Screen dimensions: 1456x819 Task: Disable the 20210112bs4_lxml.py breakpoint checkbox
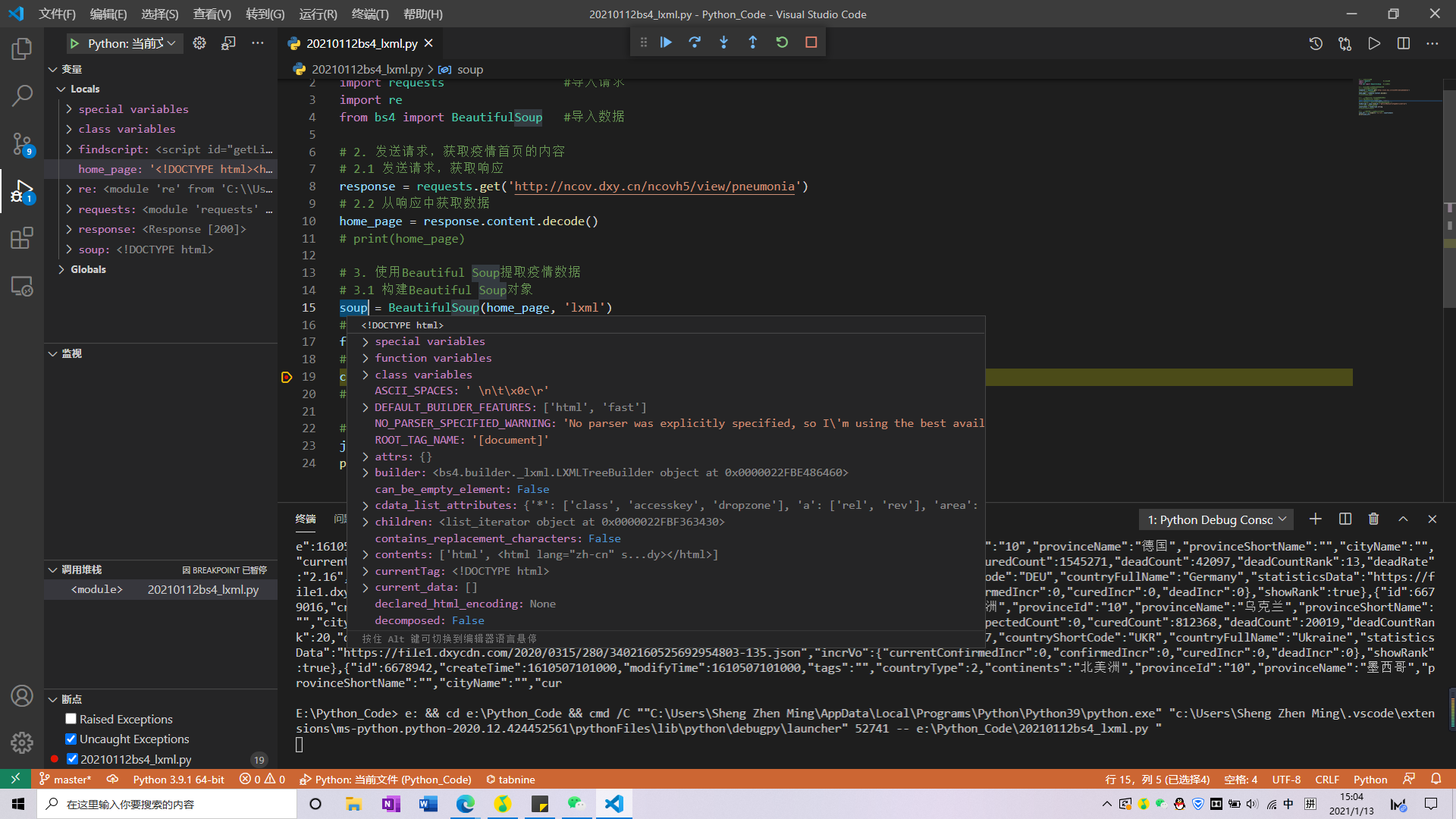72,759
